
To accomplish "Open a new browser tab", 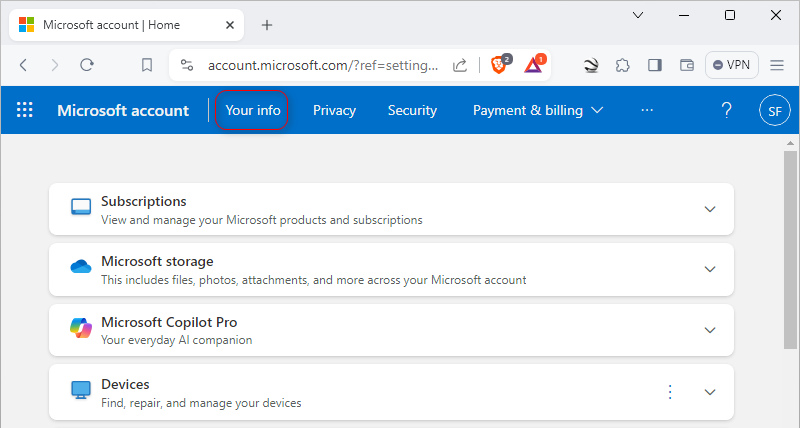I will coord(267,25).
